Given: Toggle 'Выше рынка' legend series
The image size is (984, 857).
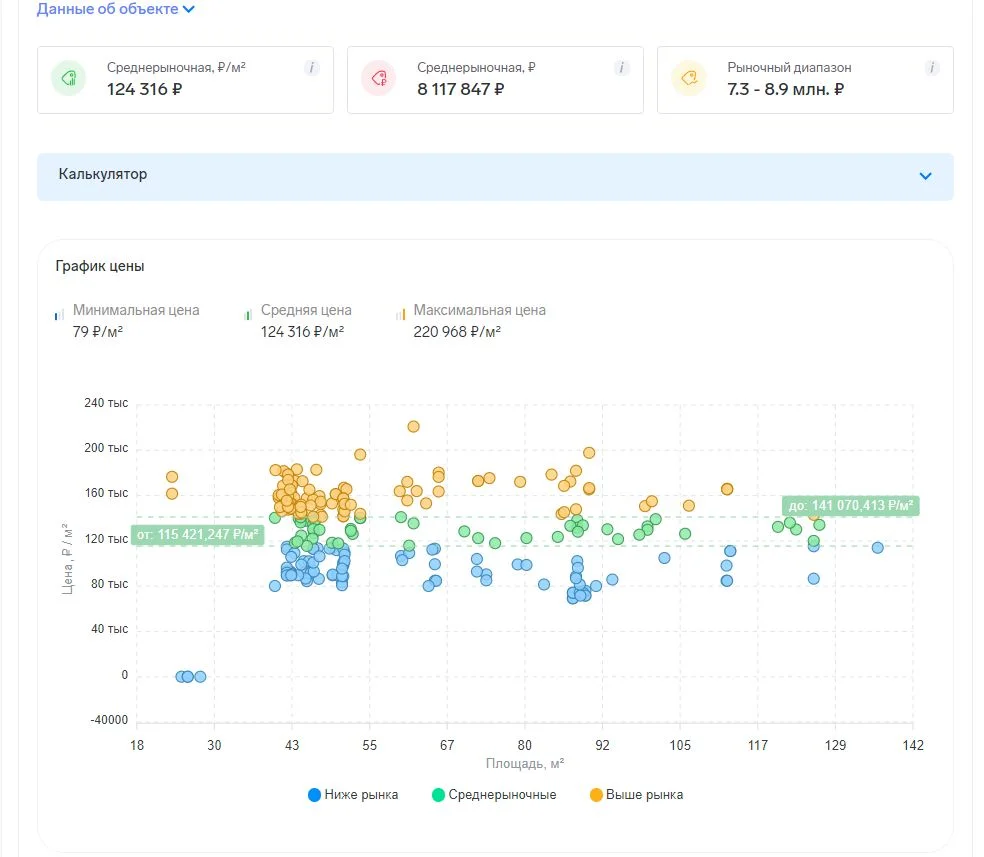Looking at the screenshot, I should tap(636, 795).
